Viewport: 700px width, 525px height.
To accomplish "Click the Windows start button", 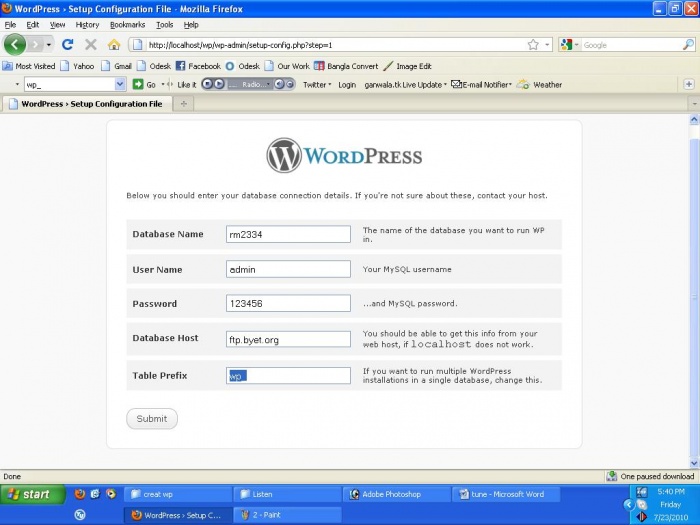I will pyautogui.click(x=33, y=494).
